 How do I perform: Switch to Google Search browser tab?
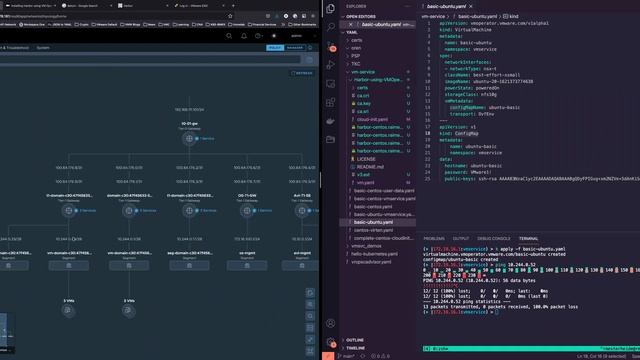pyautogui.click(x=86, y=6)
